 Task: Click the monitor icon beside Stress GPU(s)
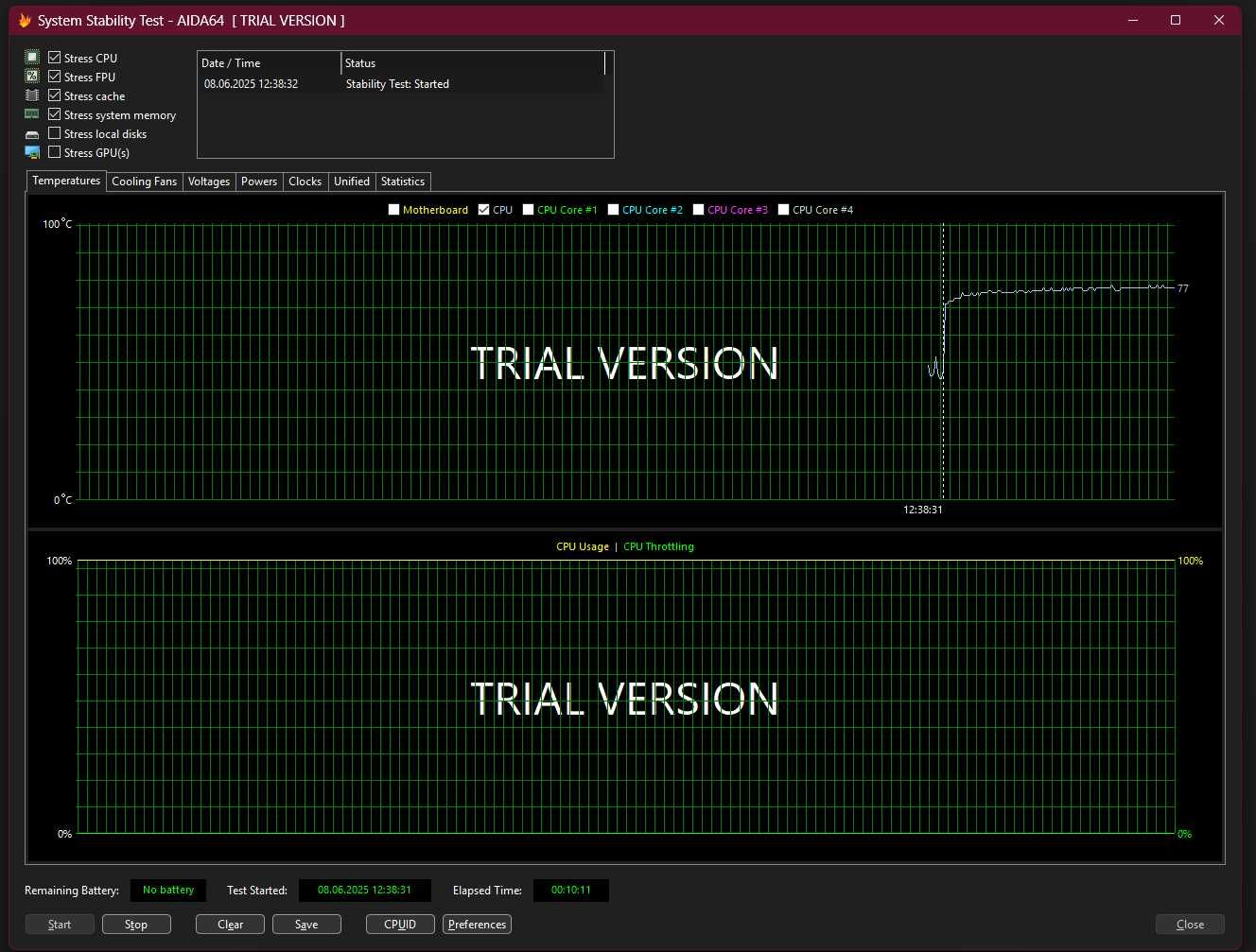32,152
